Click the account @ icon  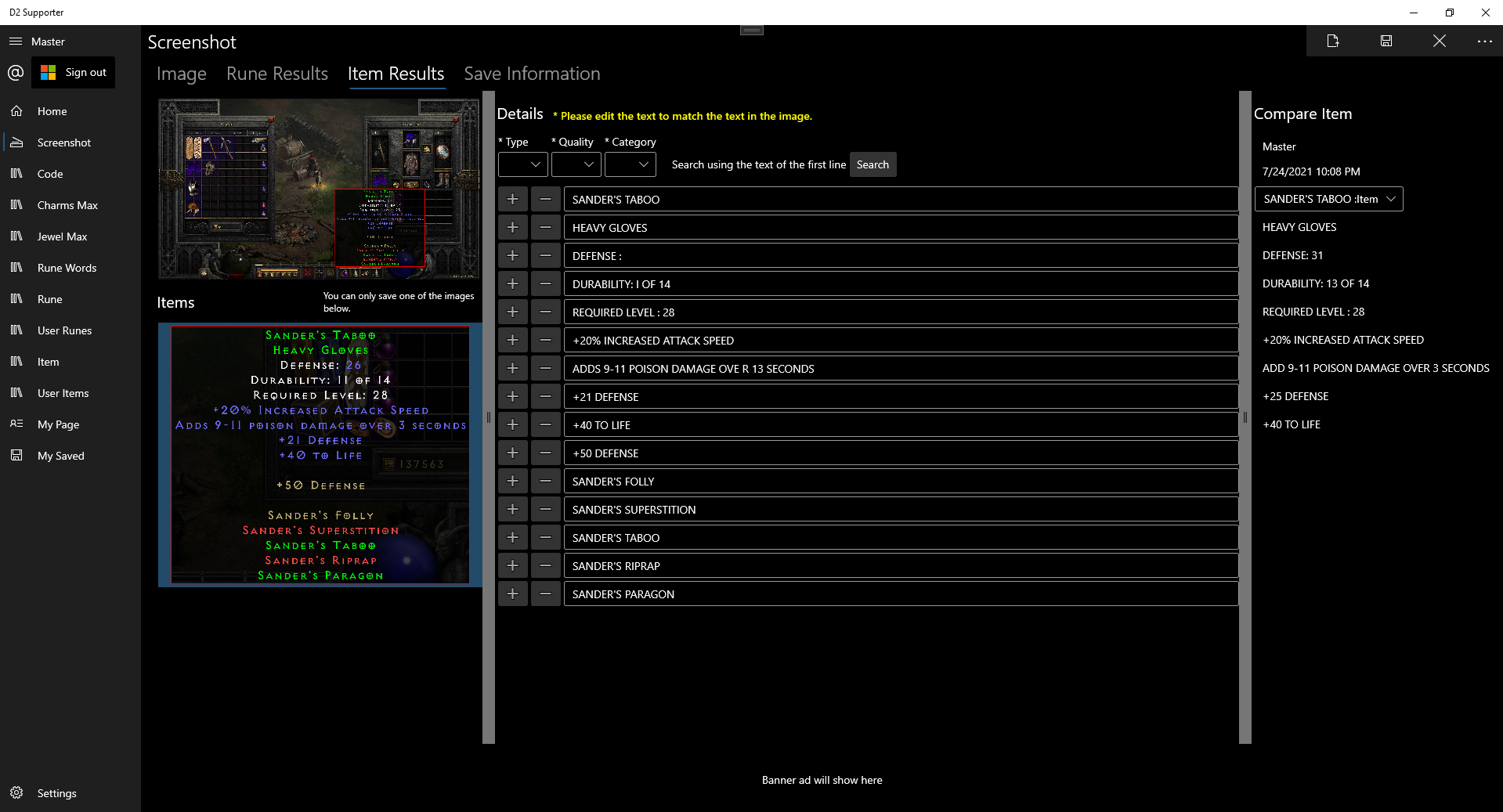point(16,73)
